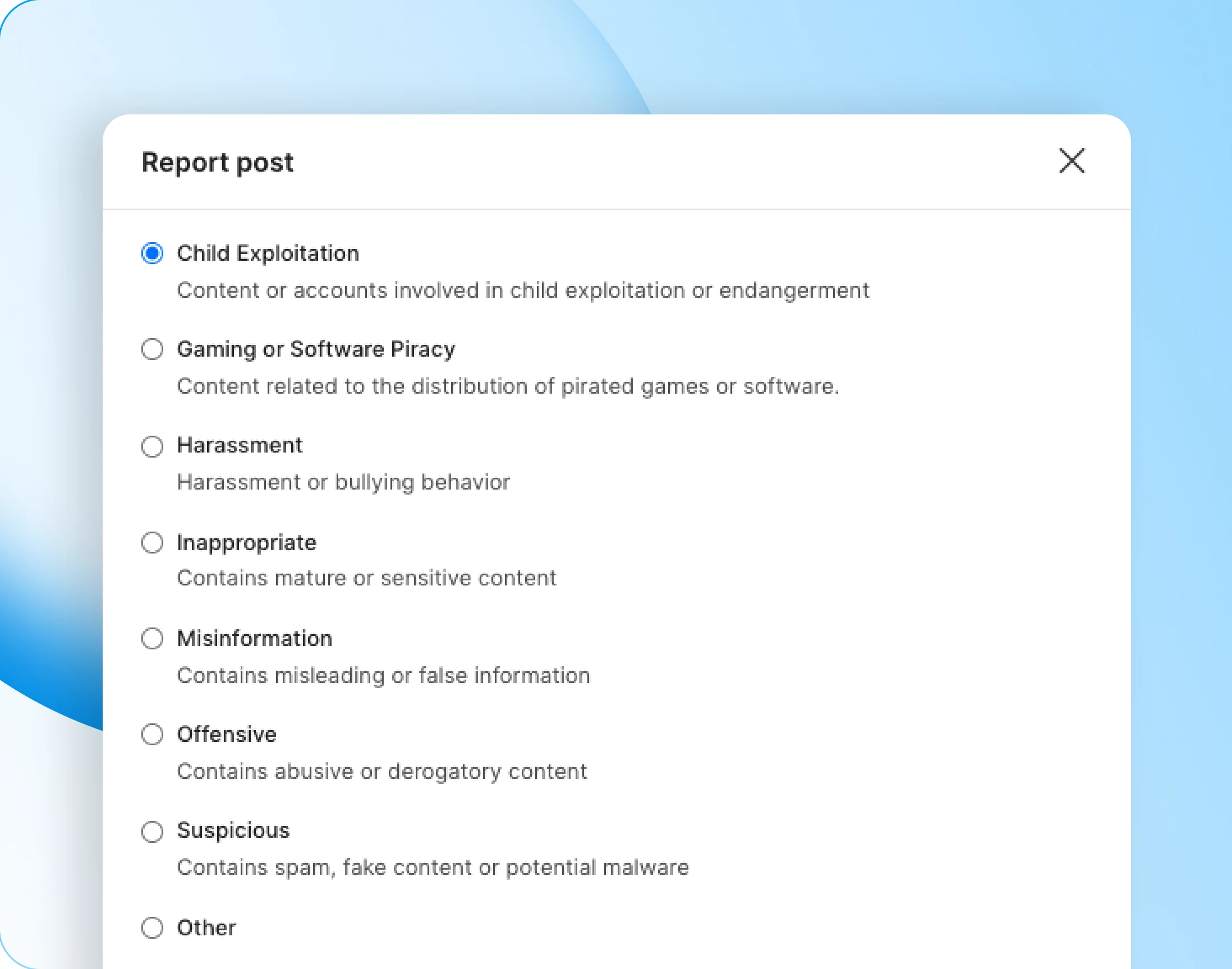Click the Harassment option label
1232x969 pixels.
240,445
